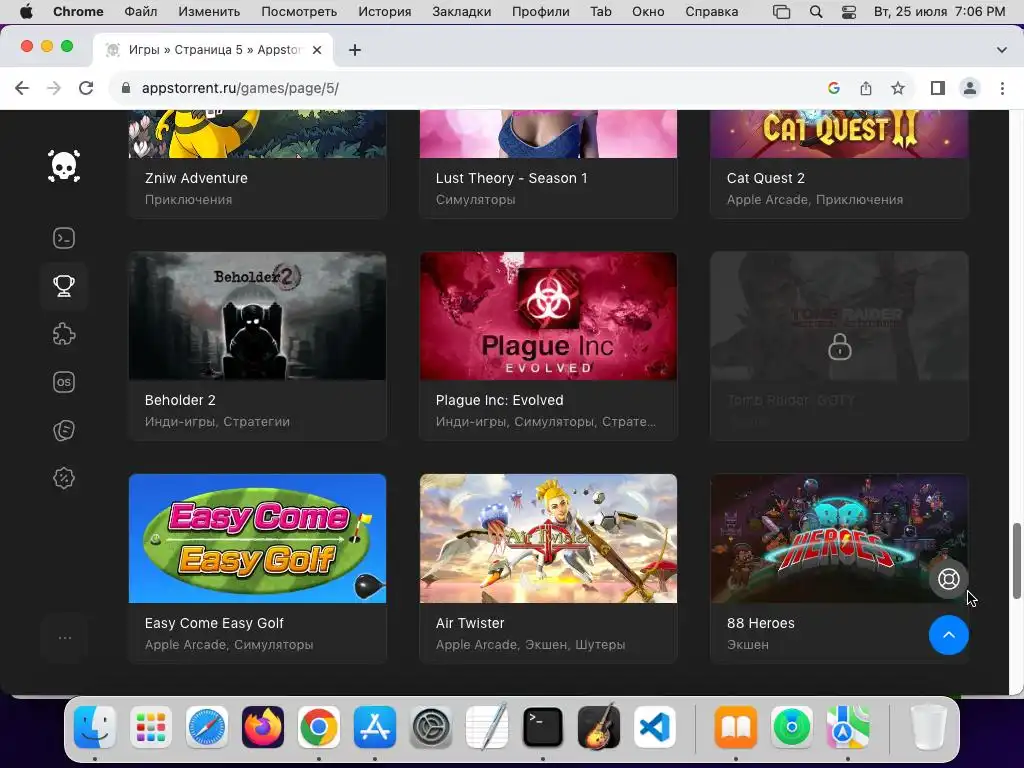Reload the page with refresh icon
This screenshot has height=768, width=1024.
pyautogui.click(x=86, y=88)
